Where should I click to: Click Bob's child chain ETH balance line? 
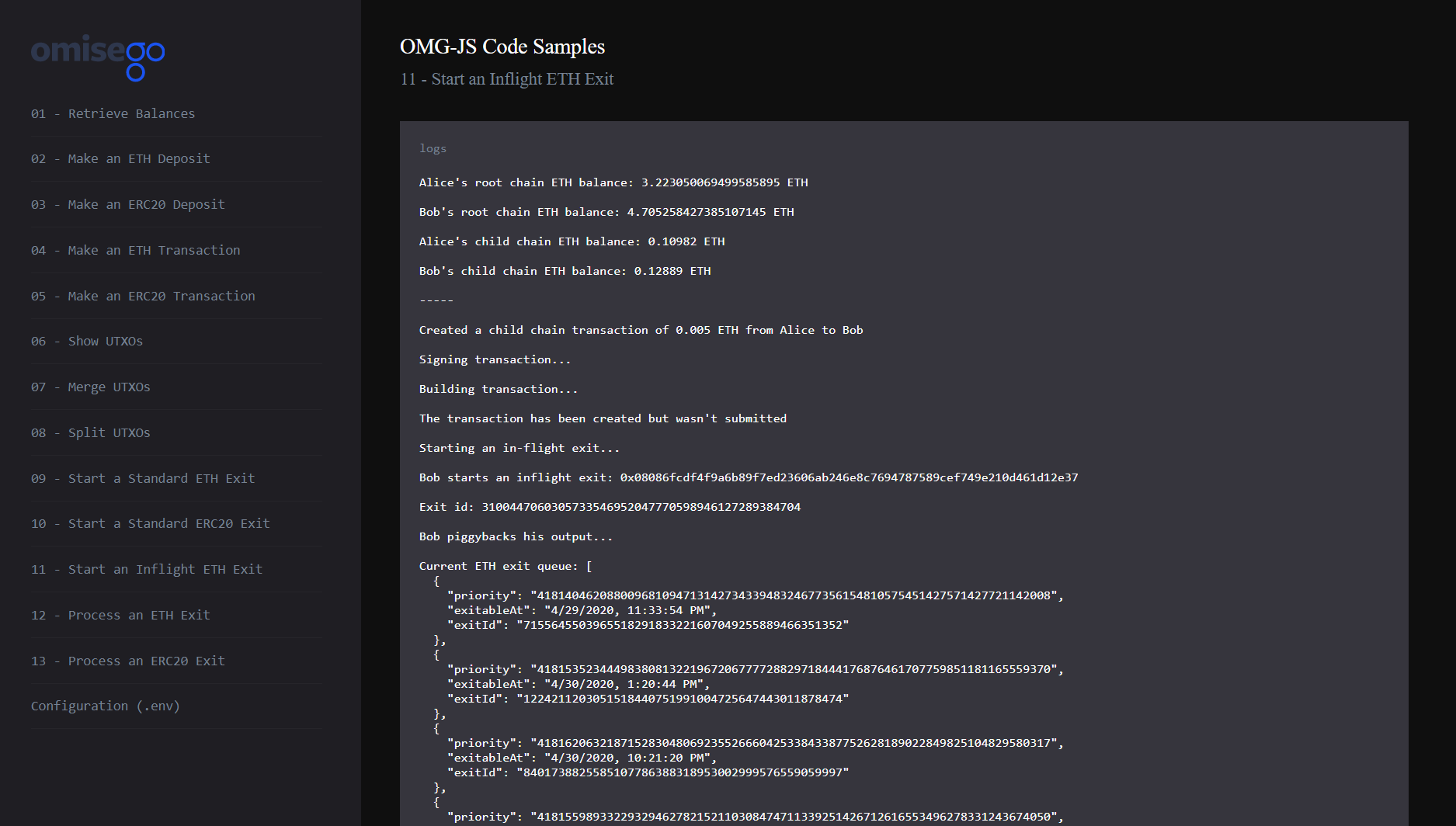[565, 271]
